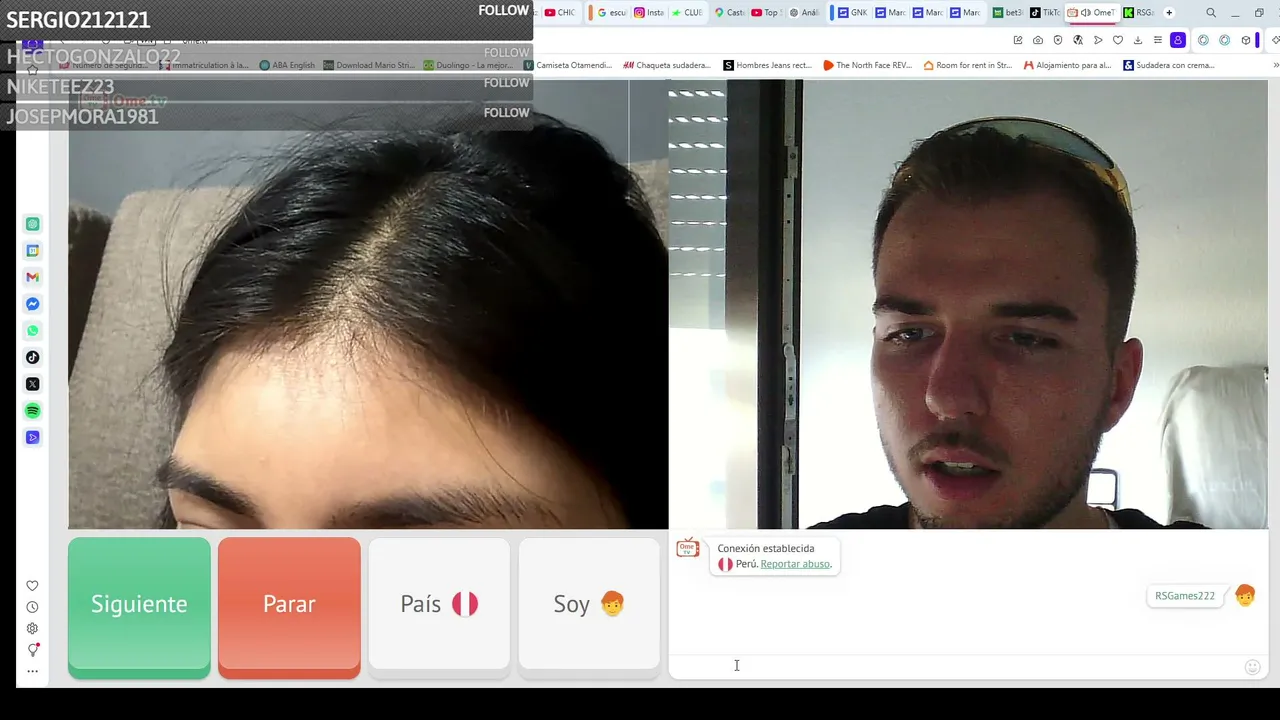Open browsing history clock icon in sidebar

tap(32, 607)
